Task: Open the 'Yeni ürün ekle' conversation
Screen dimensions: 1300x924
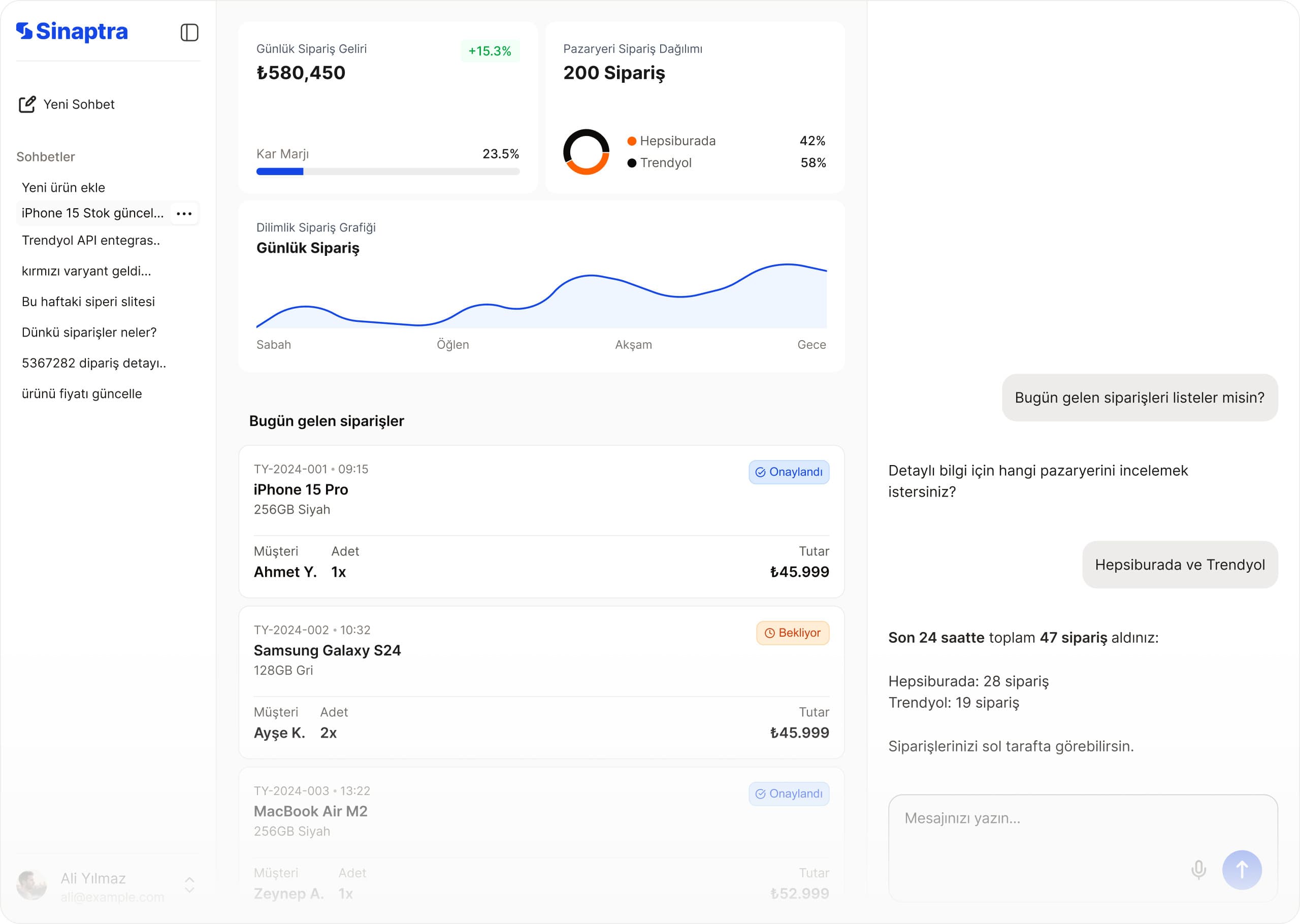Action: [63, 188]
